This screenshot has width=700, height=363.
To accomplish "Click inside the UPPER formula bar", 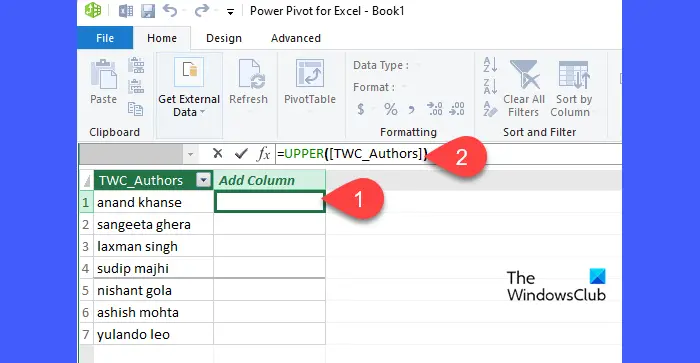I will [448, 154].
